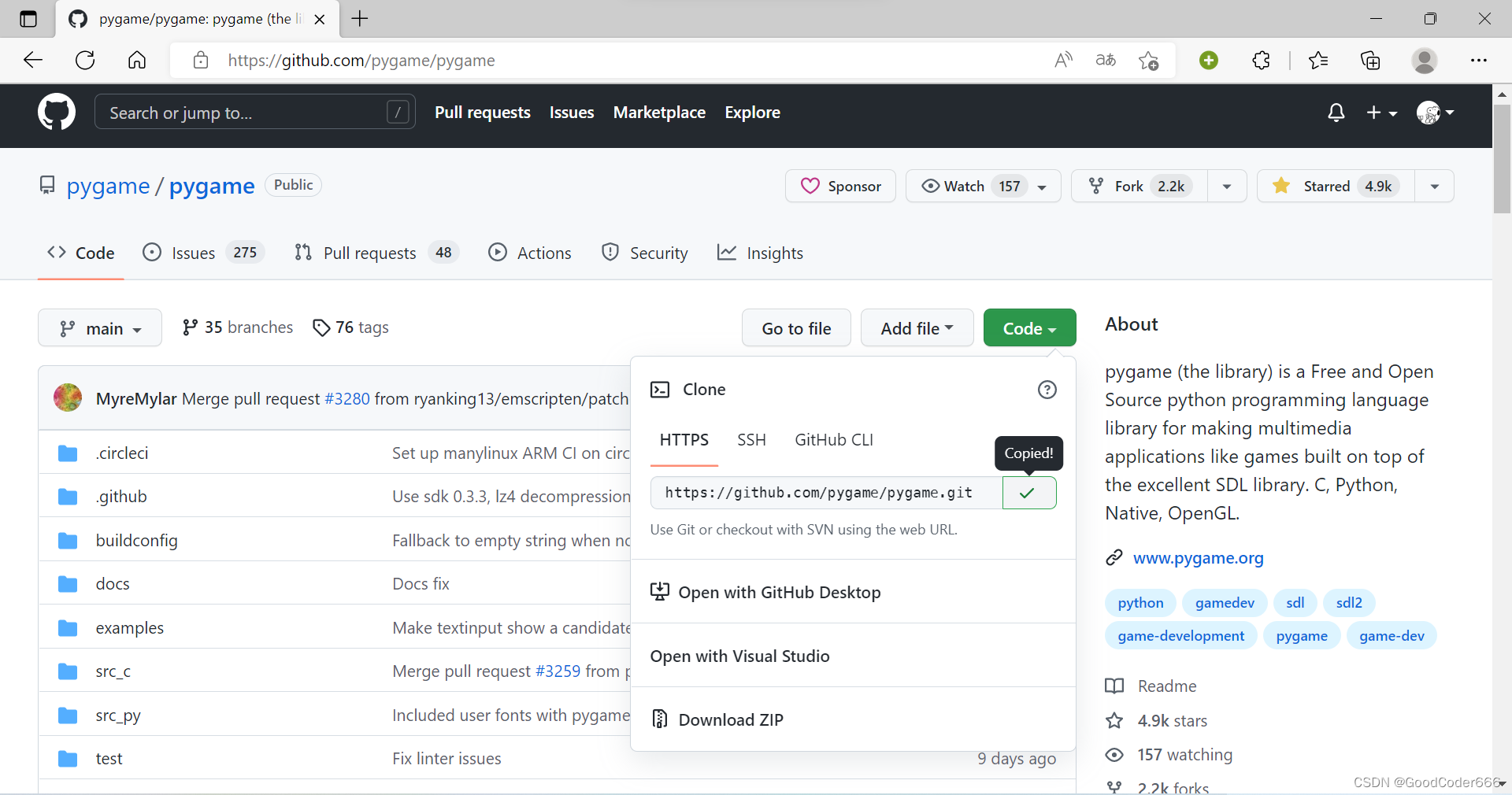Click the clone URL text field

click(x=826, y=493)
